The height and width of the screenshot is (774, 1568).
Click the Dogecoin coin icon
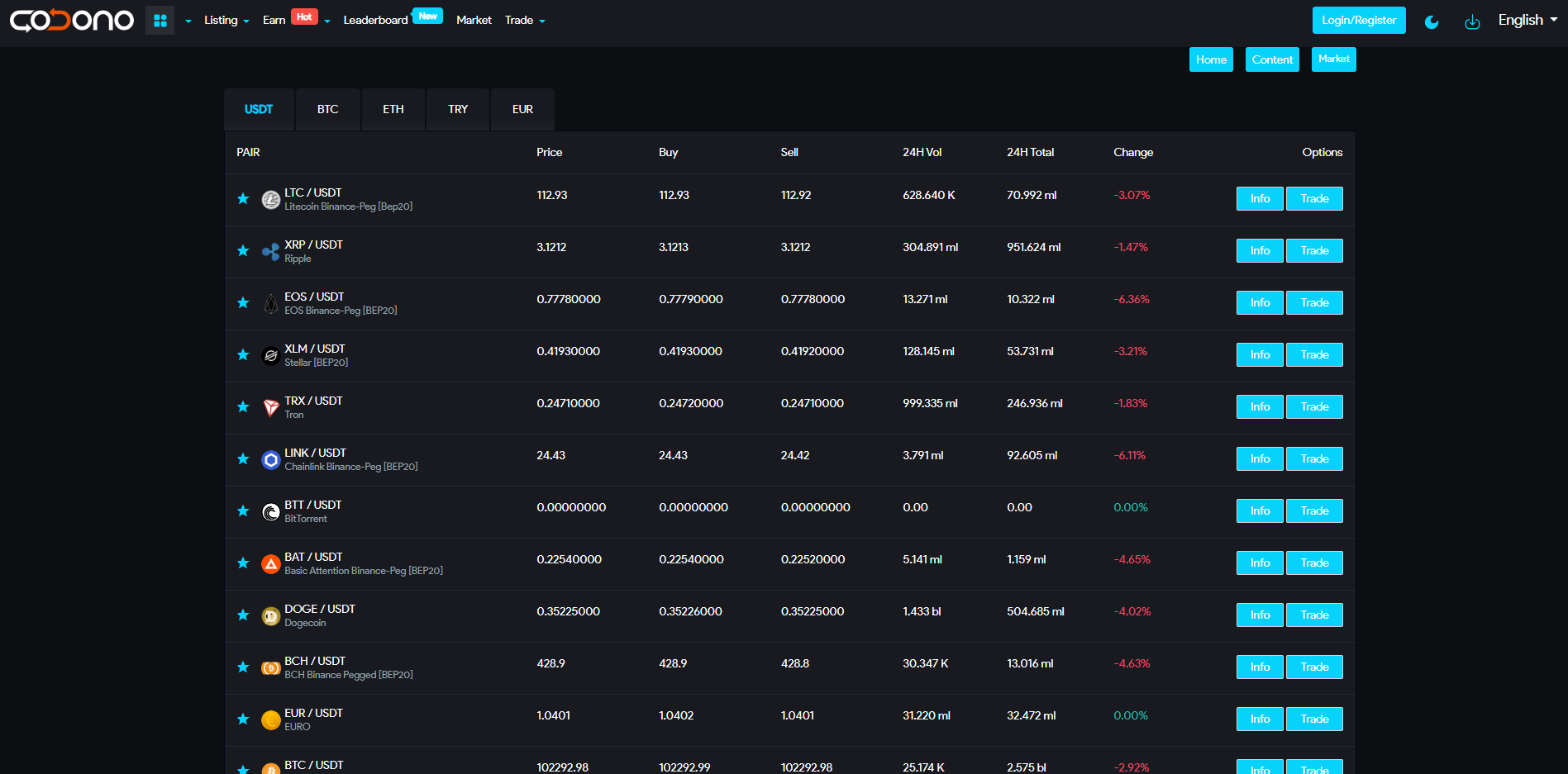(x=271, y=616)
